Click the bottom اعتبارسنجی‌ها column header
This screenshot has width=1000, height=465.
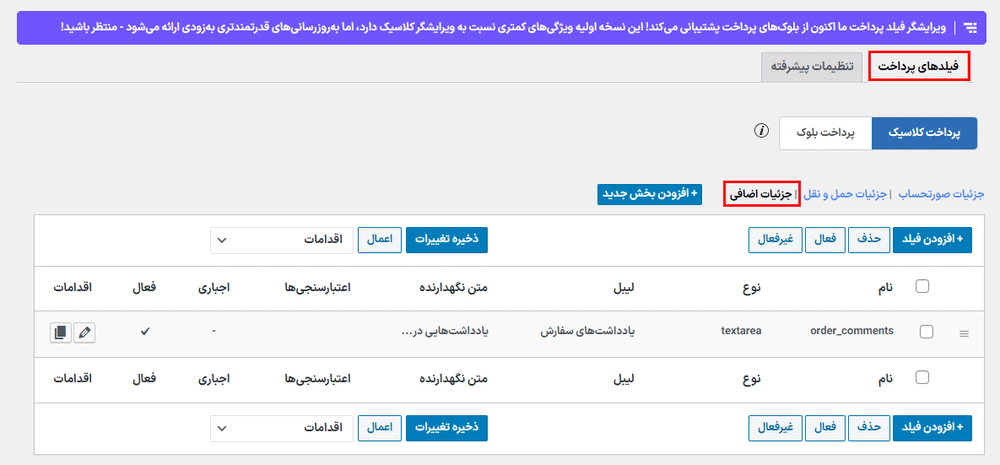point(318,378)
